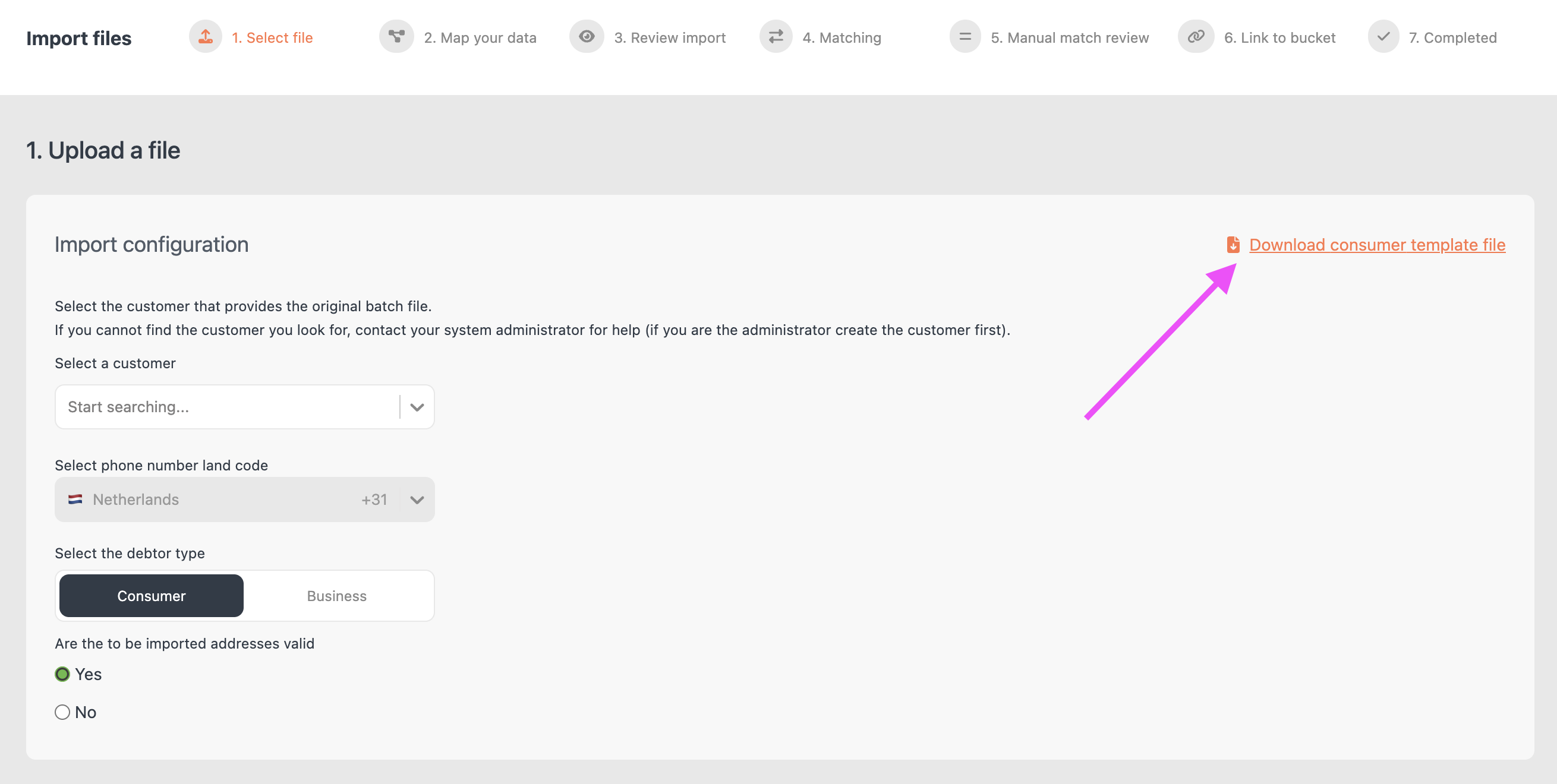Expand the Select a customer dropdown arrow

(x=417, y=407)
